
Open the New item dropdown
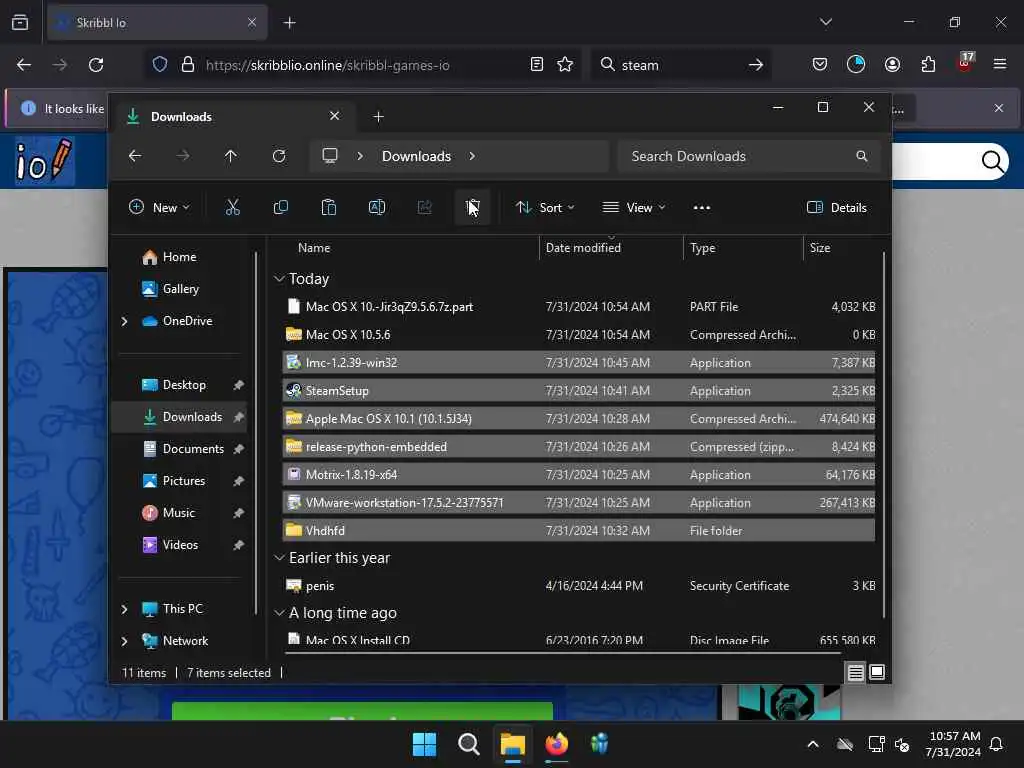coord(159,208)
